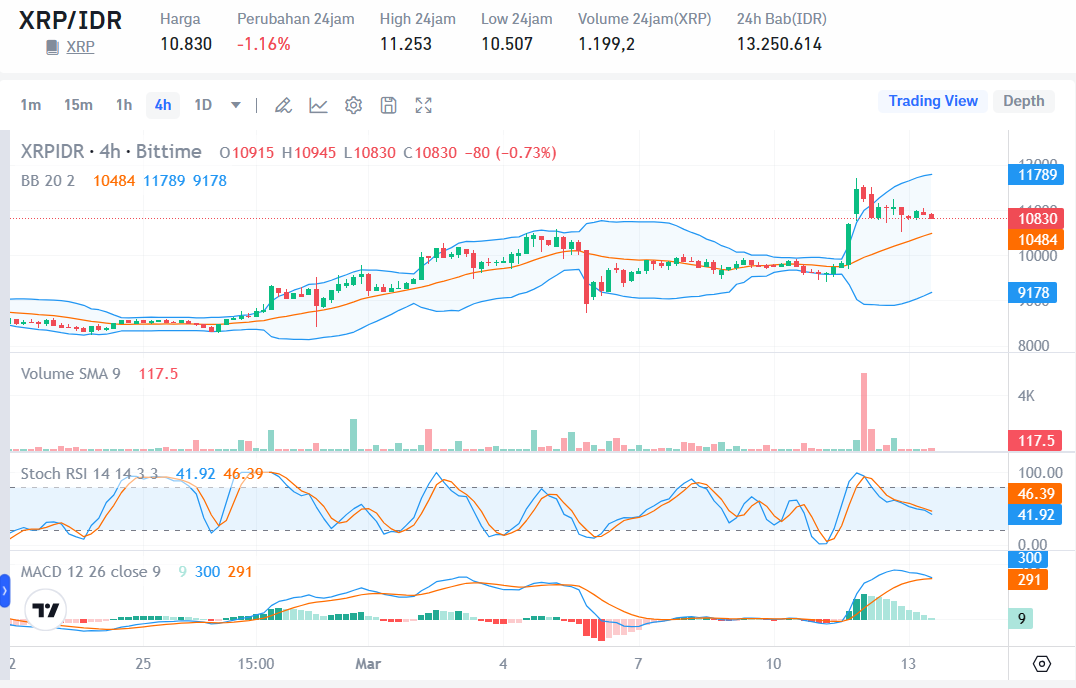The image size is (1076, 688).
Task: Save chart with floppy disk icon
Action: 388,105
